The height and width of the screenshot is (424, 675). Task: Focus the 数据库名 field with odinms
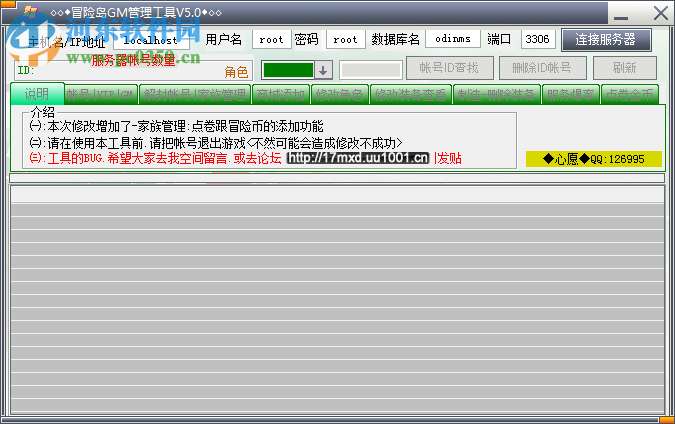tap(453, 39)
